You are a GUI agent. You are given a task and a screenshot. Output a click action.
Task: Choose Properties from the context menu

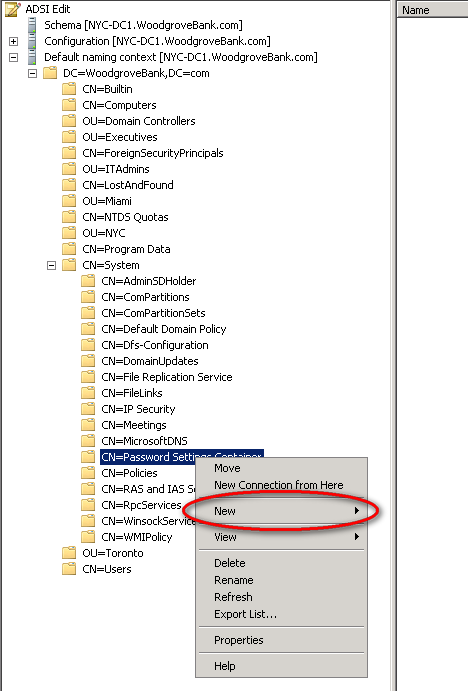pos(282,640)
